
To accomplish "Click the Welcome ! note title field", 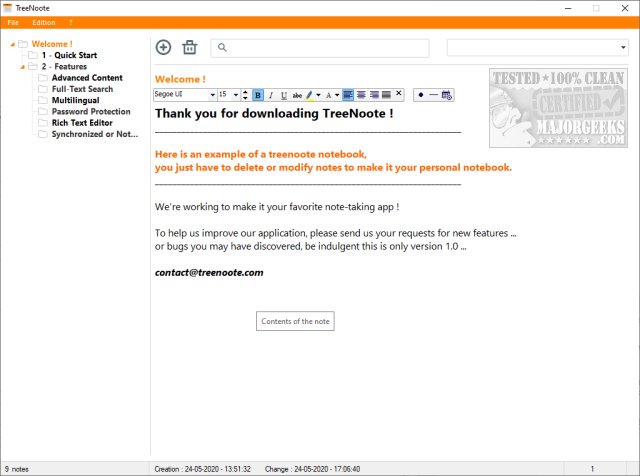I will [x=180, y=79].
